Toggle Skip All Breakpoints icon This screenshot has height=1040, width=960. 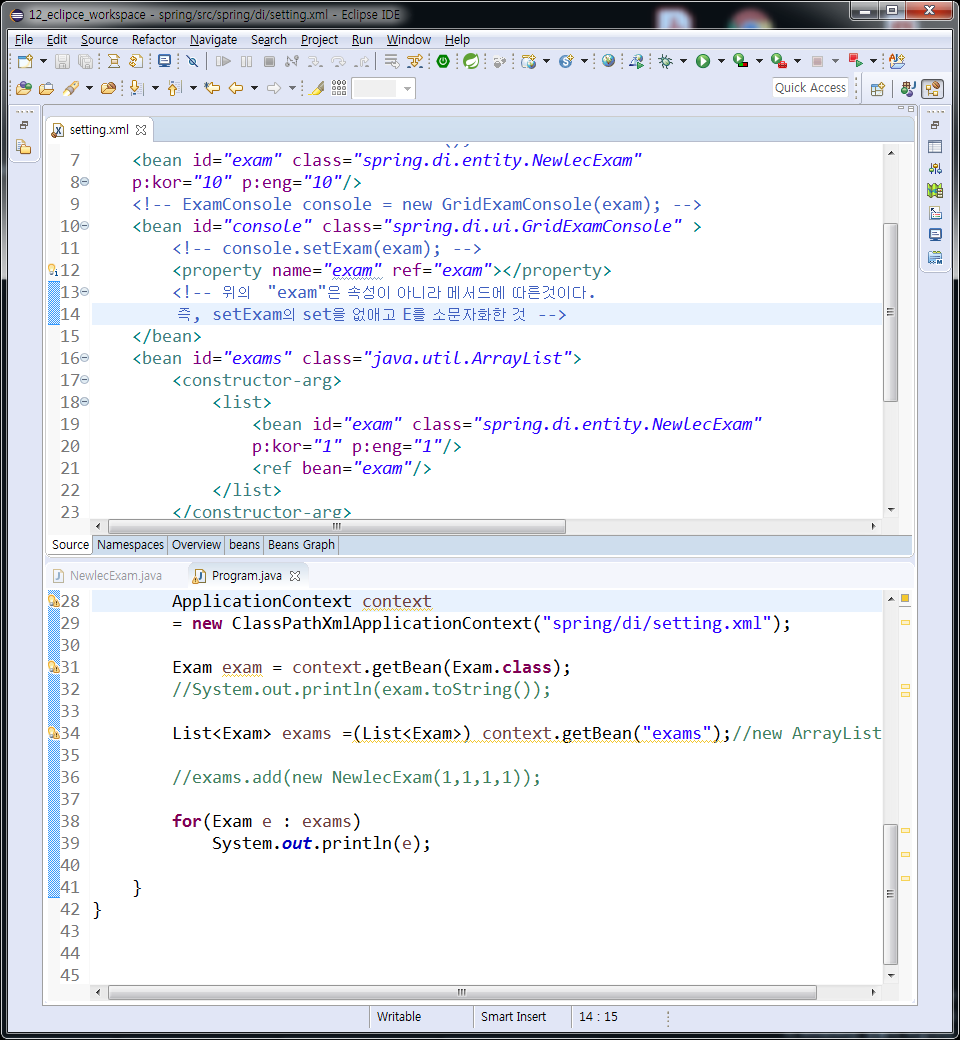(x=192, y=62)
